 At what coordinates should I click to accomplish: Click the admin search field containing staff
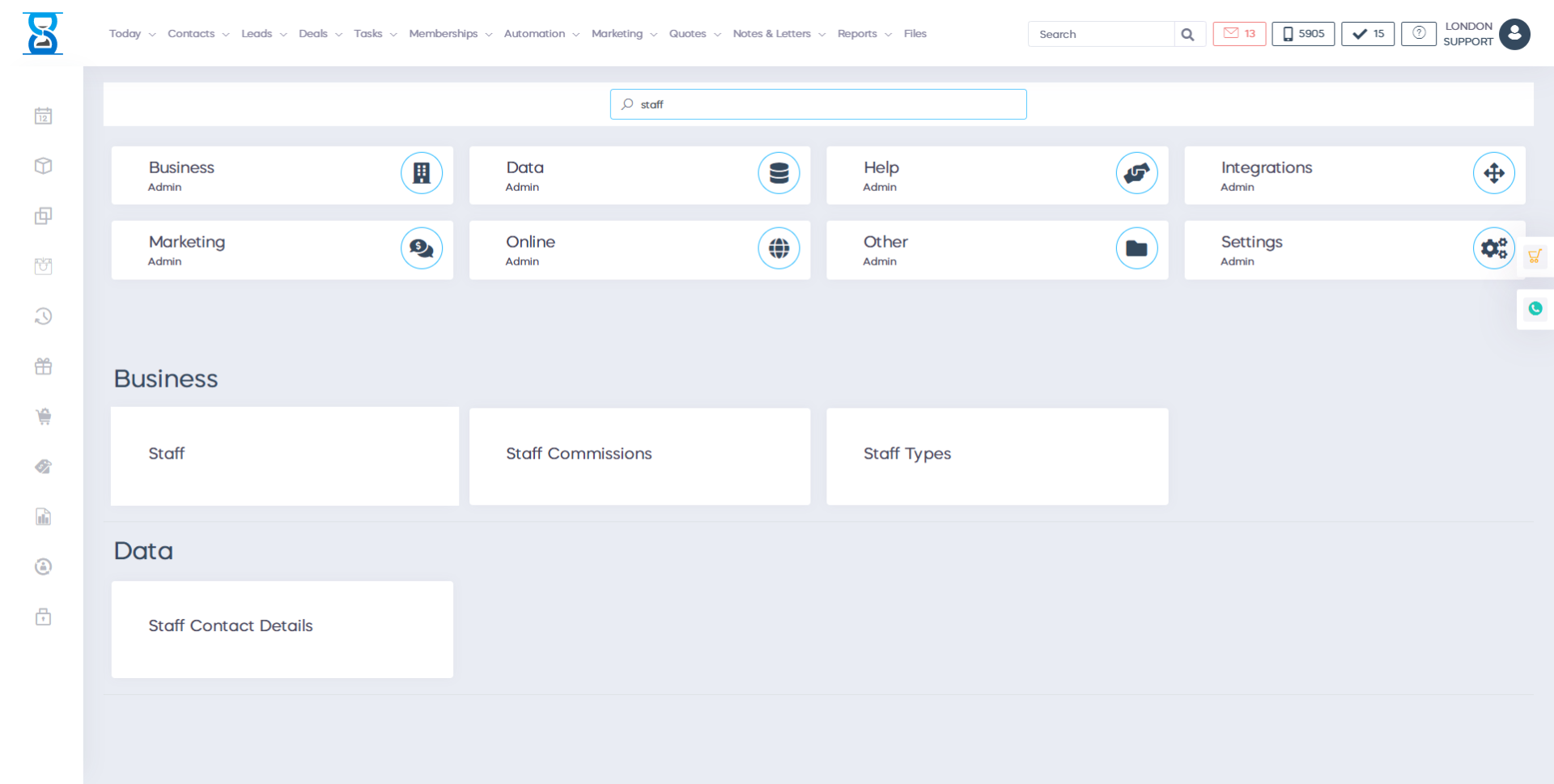coord(817,104)
